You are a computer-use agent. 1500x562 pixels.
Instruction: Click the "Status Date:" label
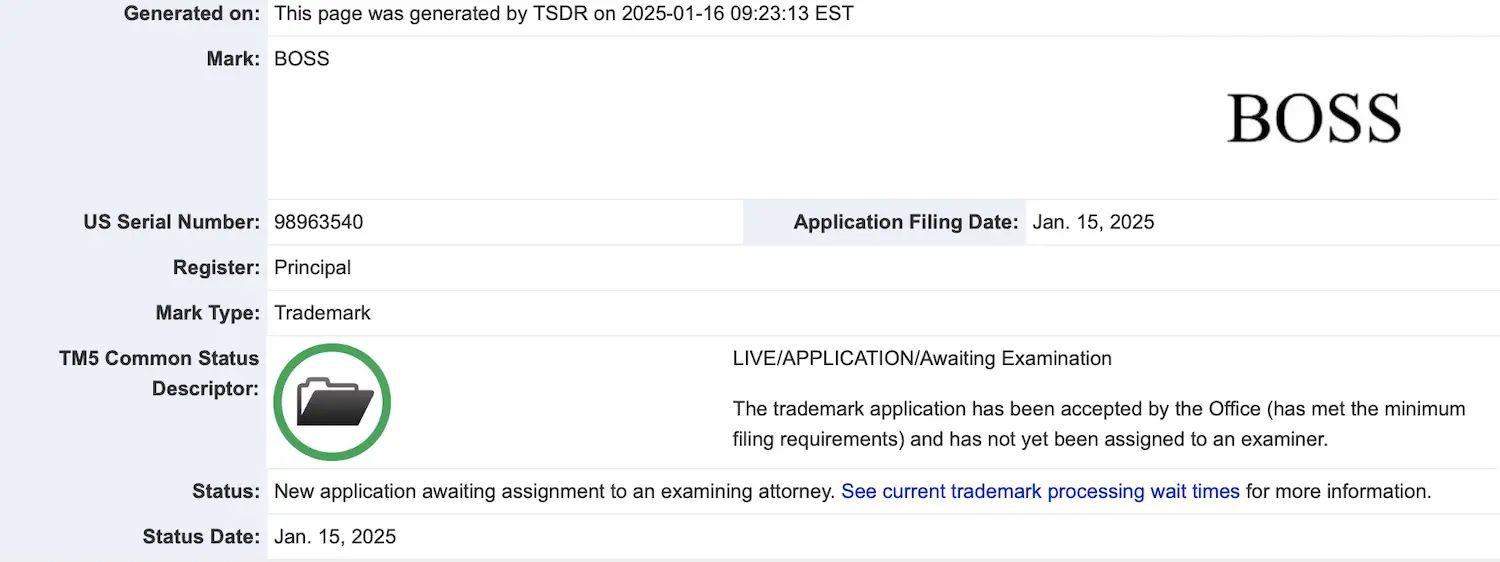click(x=201, y=537)
